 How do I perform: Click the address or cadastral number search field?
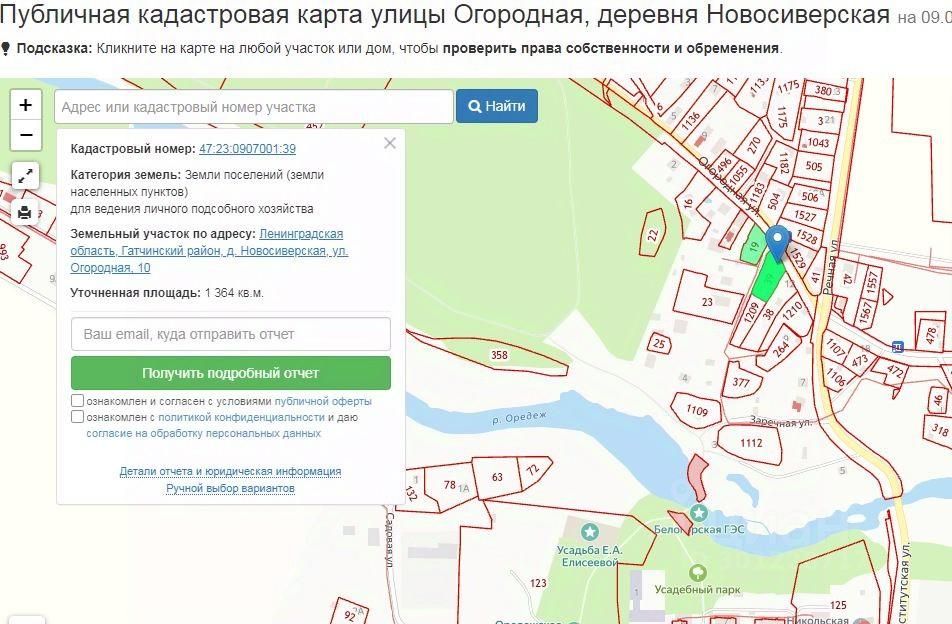coord(254,107)
